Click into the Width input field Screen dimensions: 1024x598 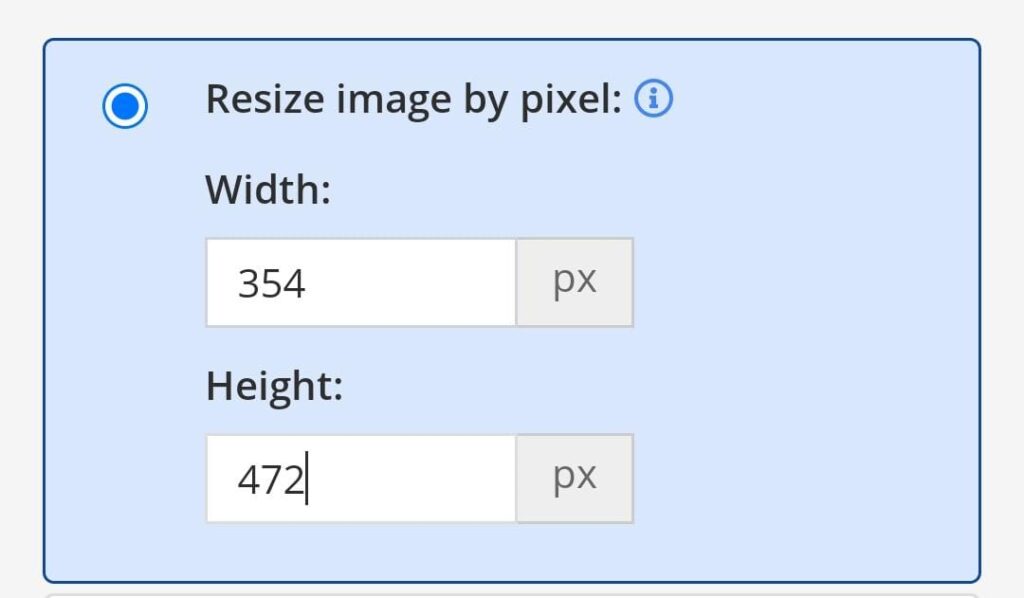point(360,283)
